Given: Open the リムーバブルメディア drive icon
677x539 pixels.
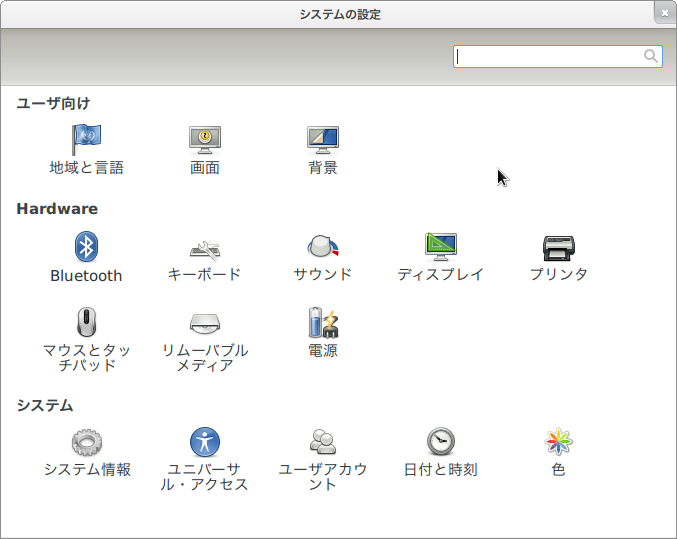Looking at the screenshot, I should 205,323.
